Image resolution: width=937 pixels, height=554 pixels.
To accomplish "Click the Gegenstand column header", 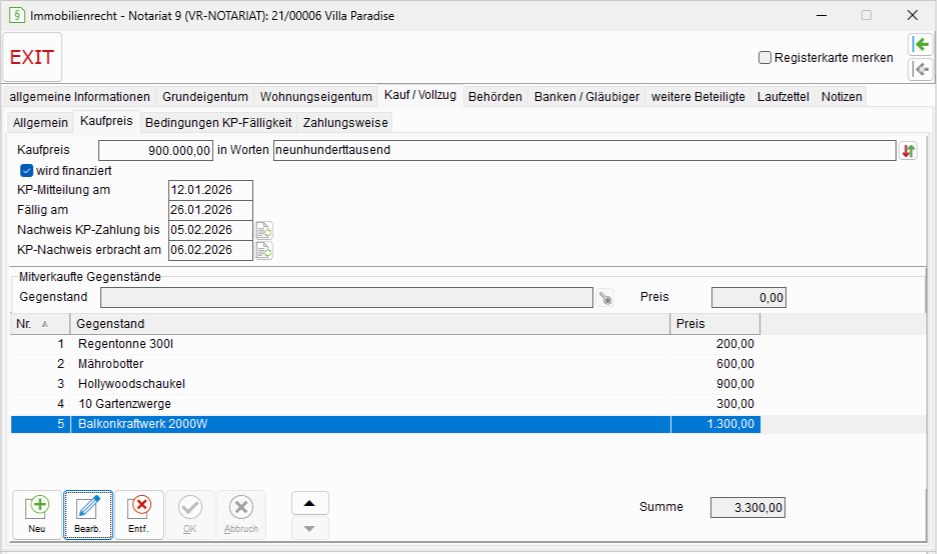I will coord(370,324).
